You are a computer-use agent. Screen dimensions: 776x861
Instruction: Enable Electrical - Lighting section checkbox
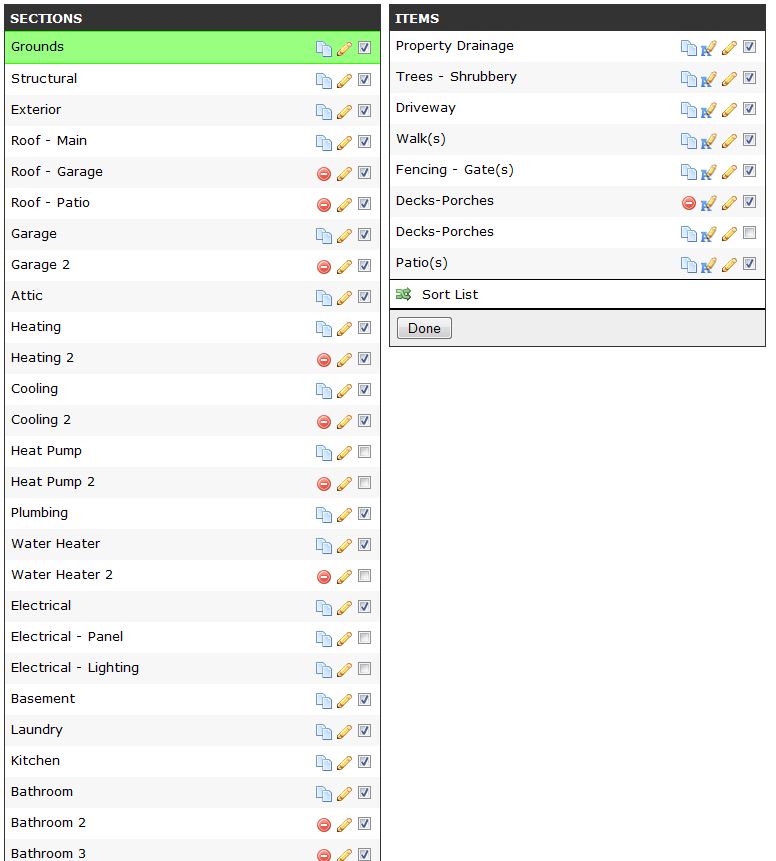pos(364,668)
